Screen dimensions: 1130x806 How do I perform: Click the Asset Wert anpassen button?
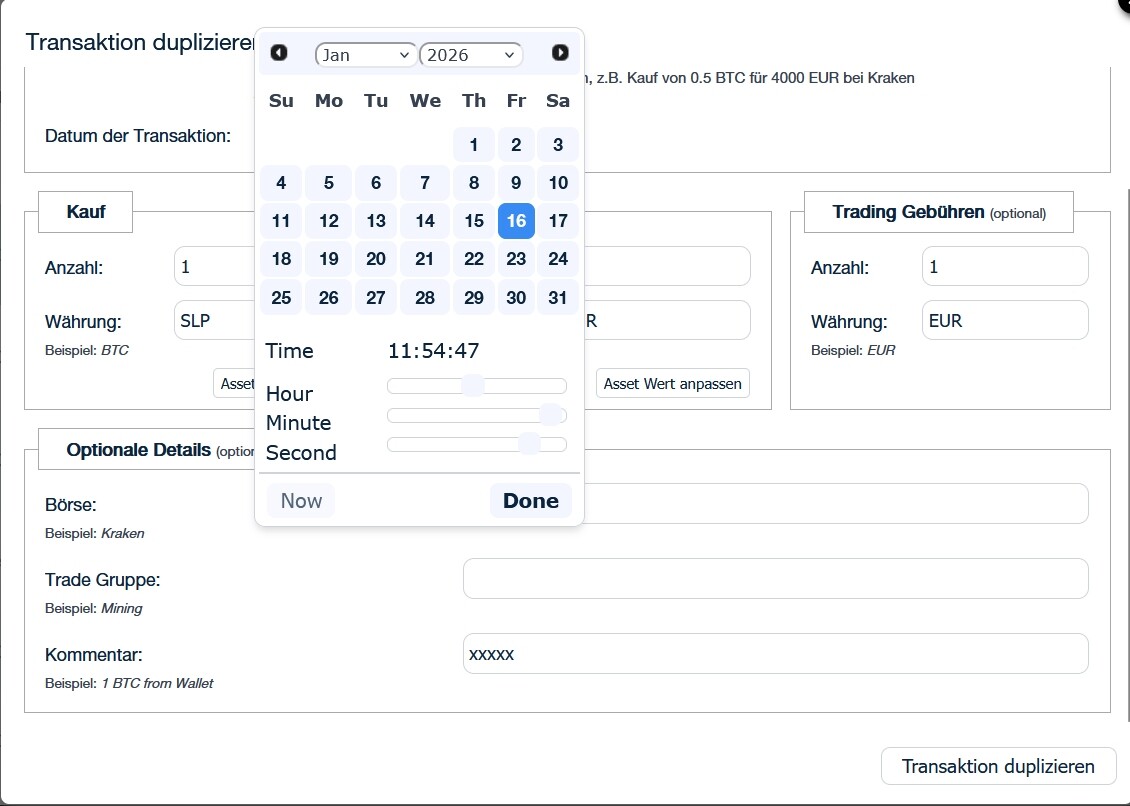(x=672, y=384)
